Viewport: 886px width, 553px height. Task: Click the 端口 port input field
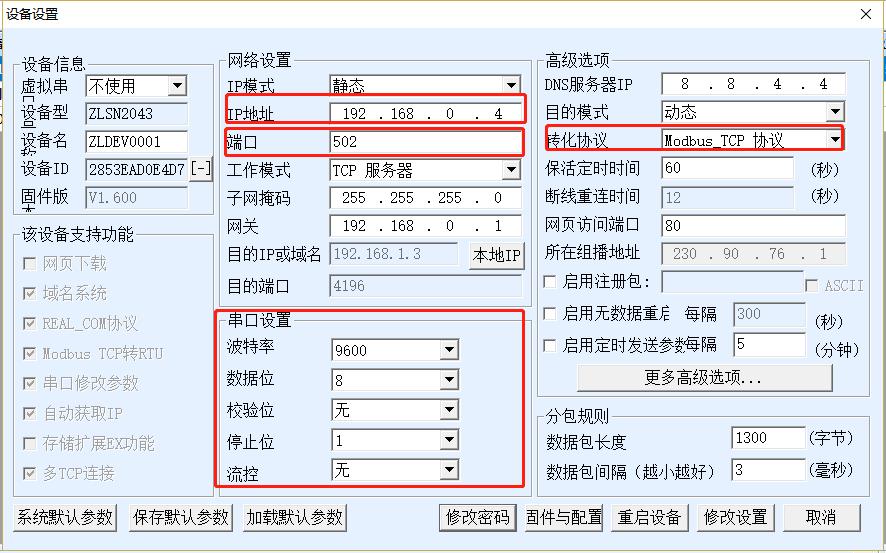click(424, 142)
